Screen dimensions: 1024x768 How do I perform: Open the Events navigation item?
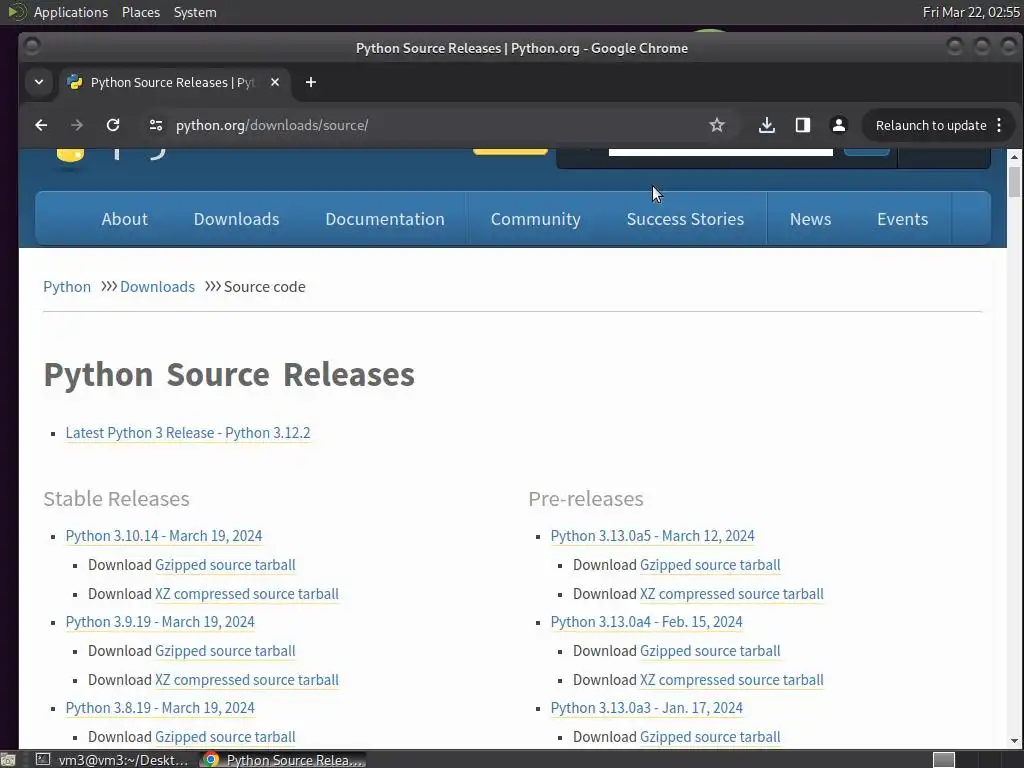point(903,219)
